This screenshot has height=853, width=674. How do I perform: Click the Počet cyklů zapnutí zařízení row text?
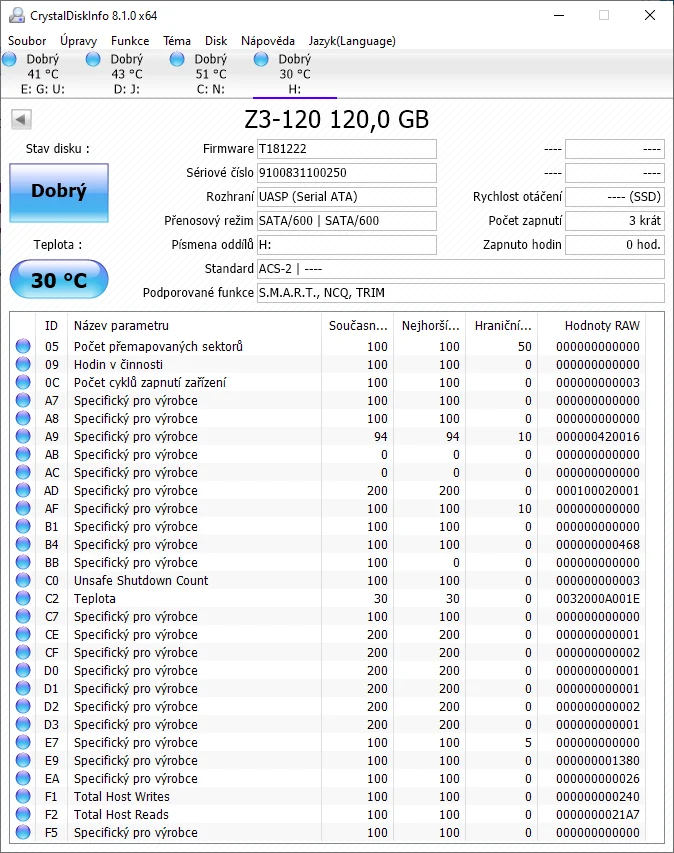pyautogui.click(x=150, y=382)
